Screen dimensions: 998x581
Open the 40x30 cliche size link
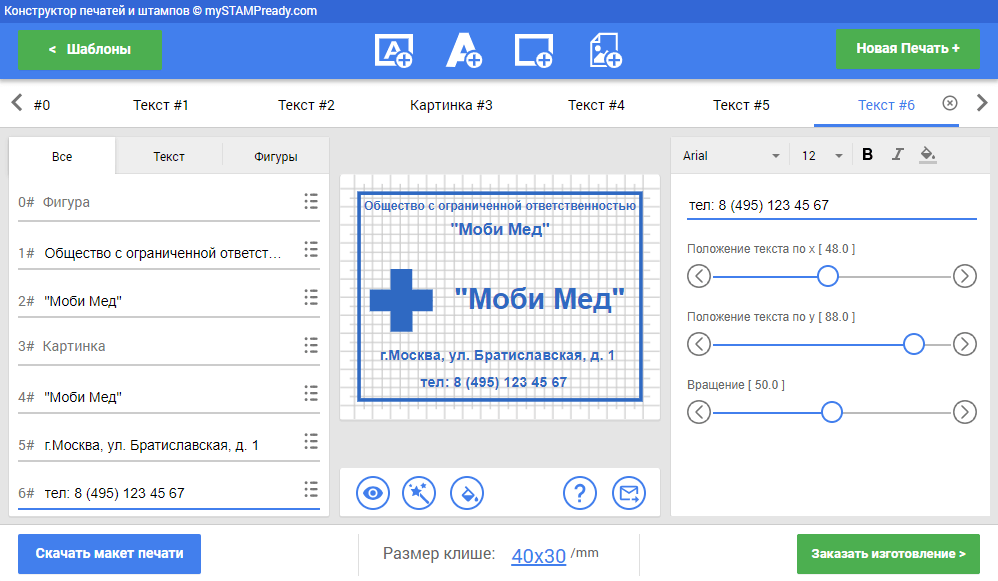(538, 556)
